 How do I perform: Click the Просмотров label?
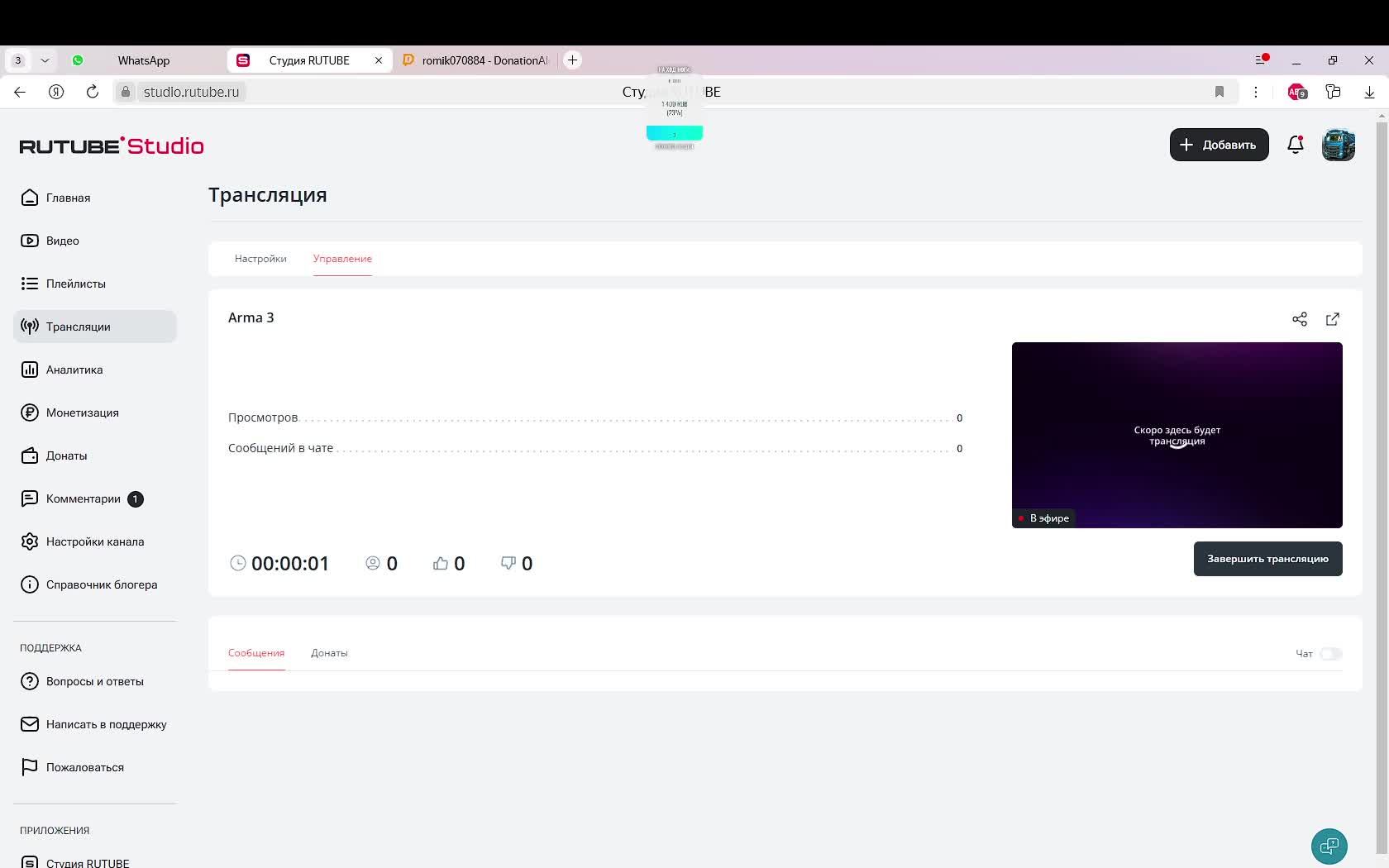[x=263, y=417]
